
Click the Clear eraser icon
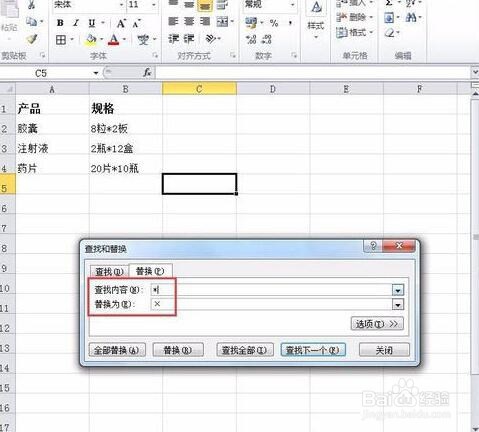[389, 33]
